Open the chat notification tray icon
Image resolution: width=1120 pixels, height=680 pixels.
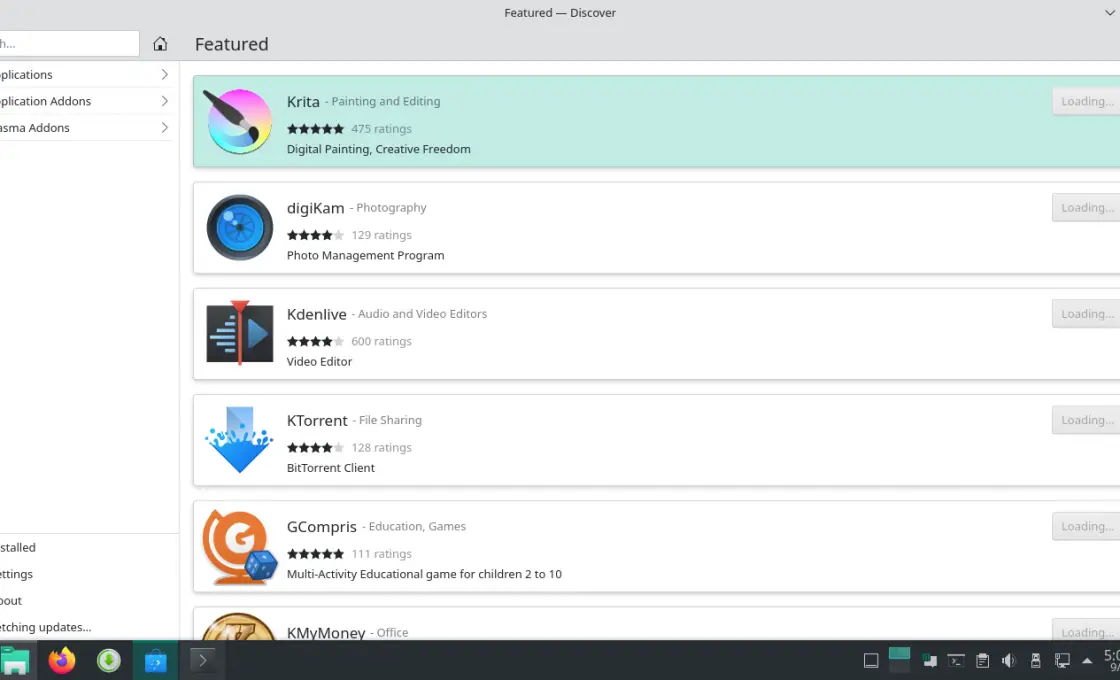click(x=929, y=661)
